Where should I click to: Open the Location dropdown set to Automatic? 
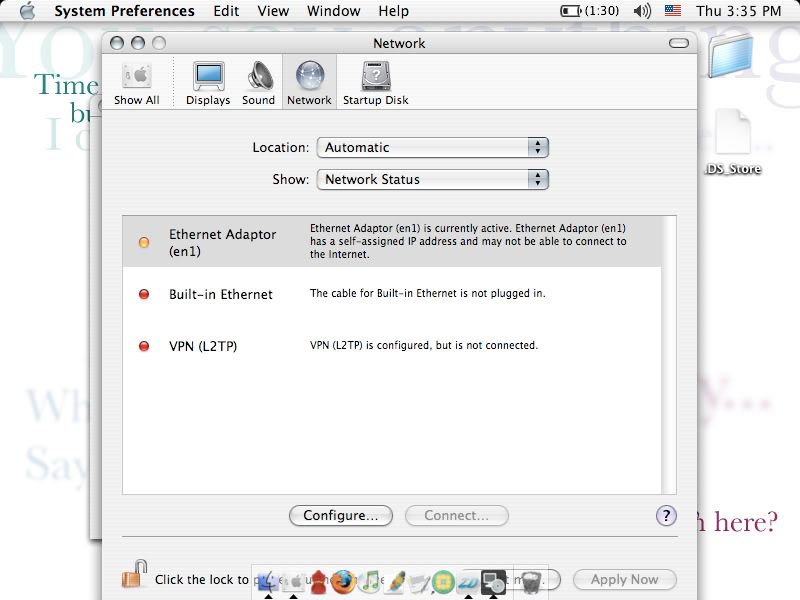coord(433,147)
